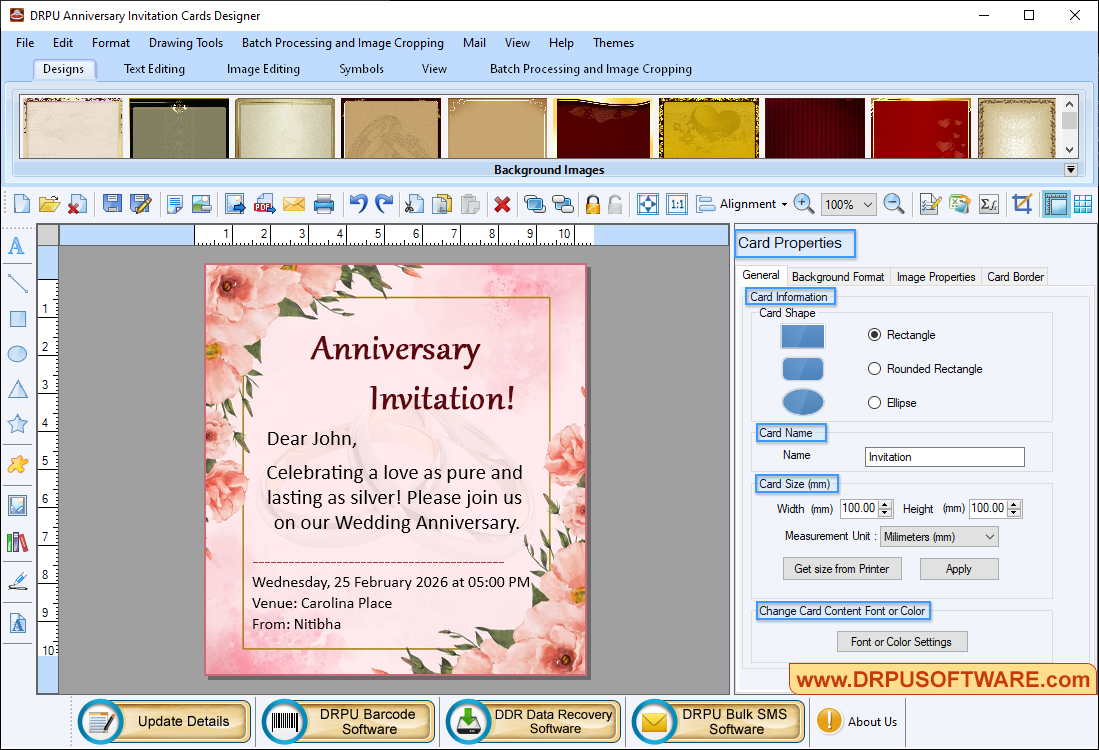Use the Crop tool in the toolbar

tap(1022, 203)
